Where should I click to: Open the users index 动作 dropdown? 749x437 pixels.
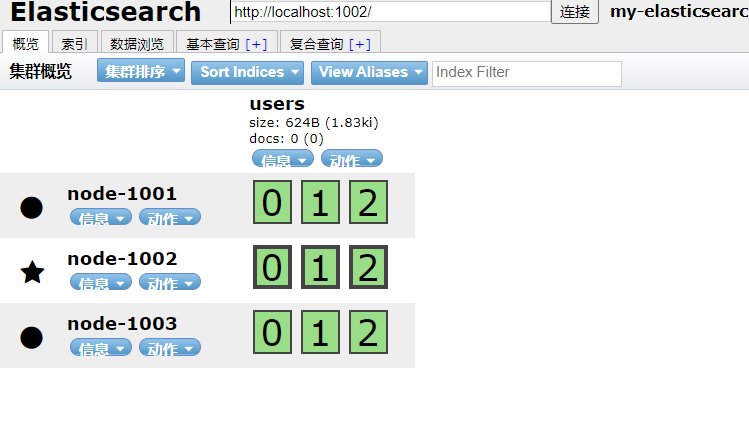(352, 159)
